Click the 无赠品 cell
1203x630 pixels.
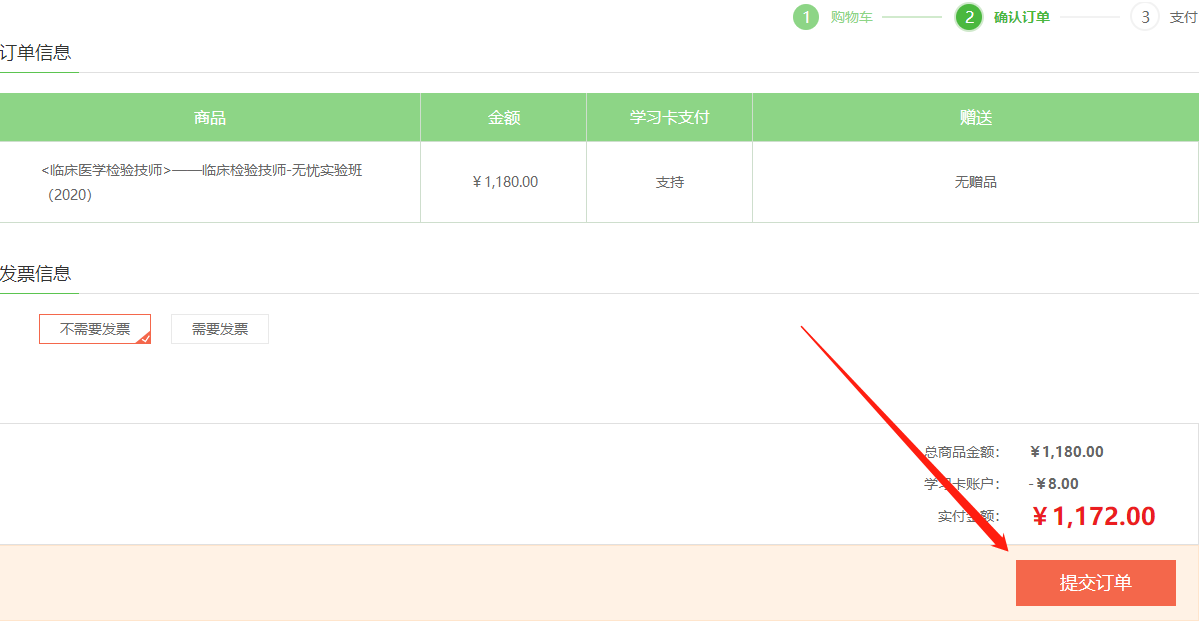pos(975,182)
